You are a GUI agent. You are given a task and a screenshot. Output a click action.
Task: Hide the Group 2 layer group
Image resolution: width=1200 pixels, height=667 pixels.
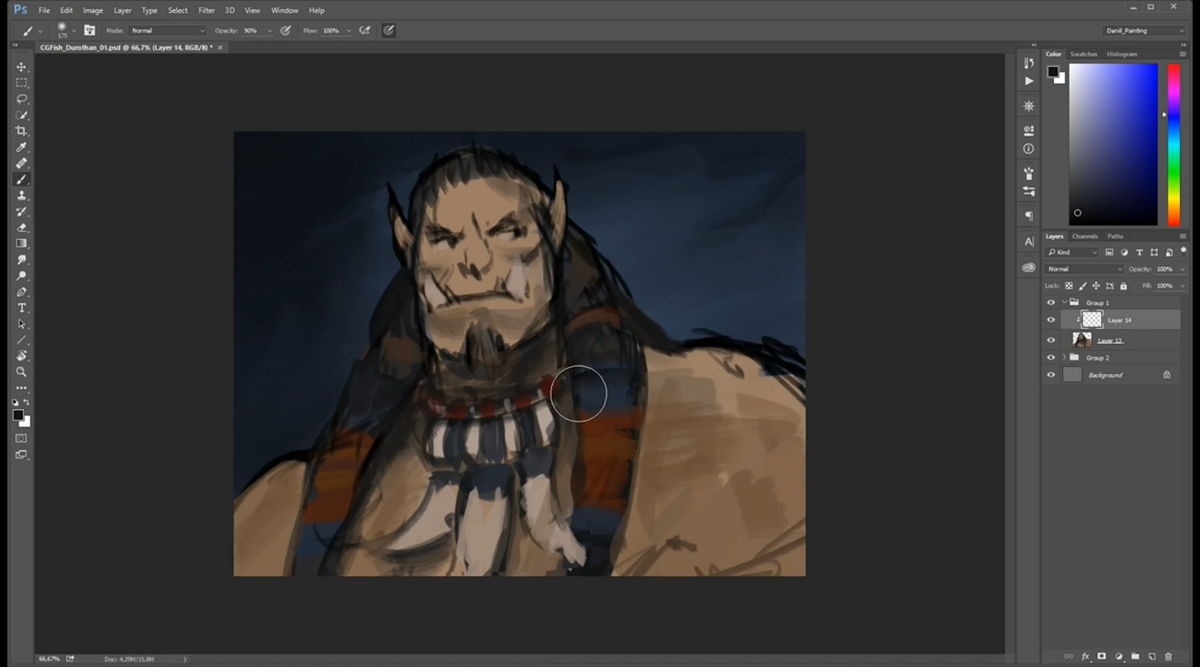1050,357
